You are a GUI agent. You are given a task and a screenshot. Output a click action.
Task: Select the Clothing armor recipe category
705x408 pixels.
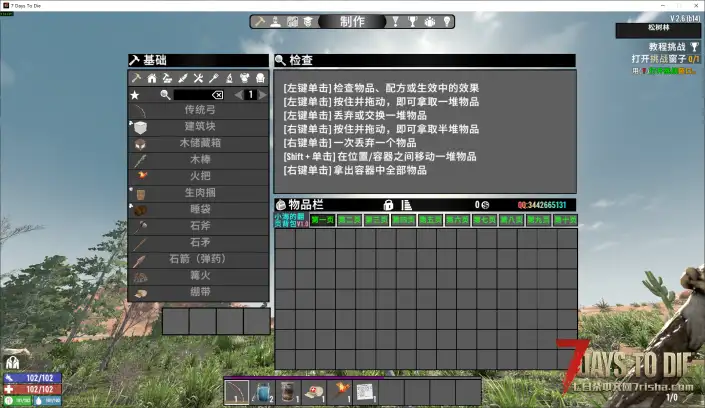245,78
